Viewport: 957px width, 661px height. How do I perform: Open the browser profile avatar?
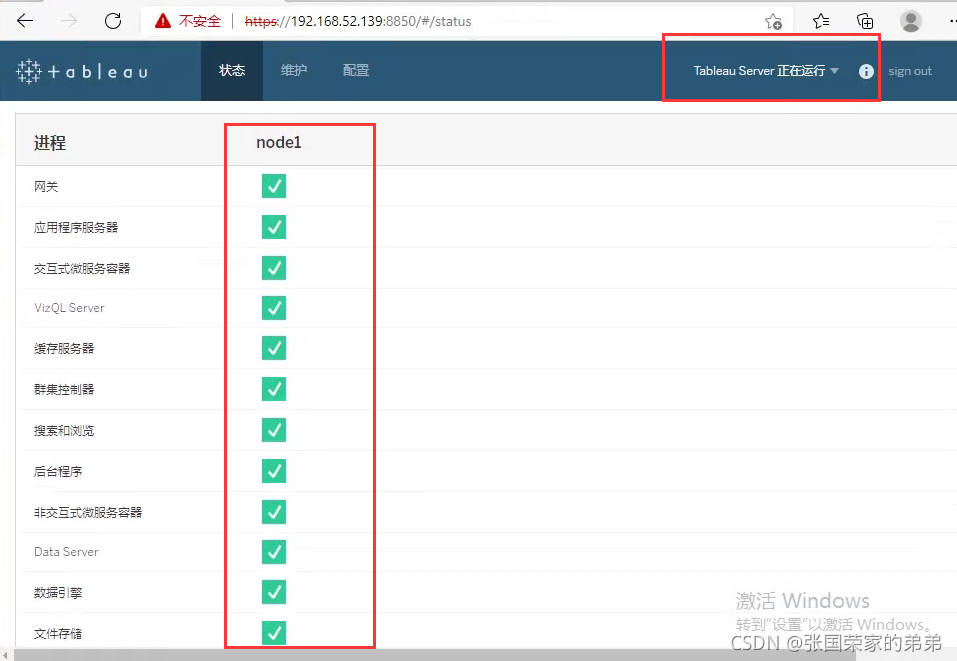911,21
